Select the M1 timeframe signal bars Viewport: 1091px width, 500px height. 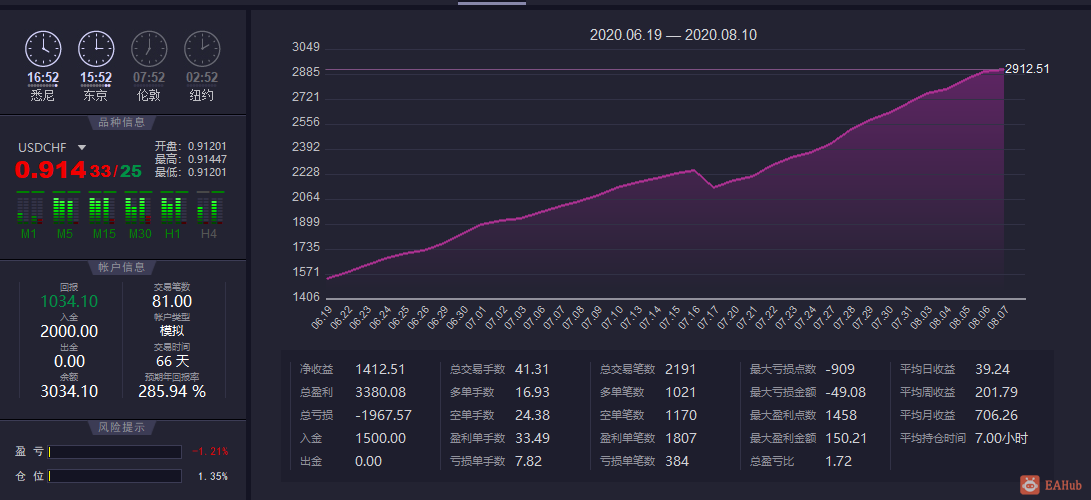pos(29,207)
